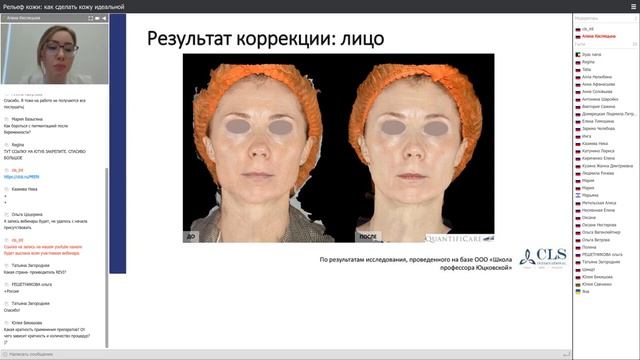Image resolution: width=640 pixels, height=360 pixels.
Task: Select Юлия Бикмуова in participants list
Action: tap(597, 277)
